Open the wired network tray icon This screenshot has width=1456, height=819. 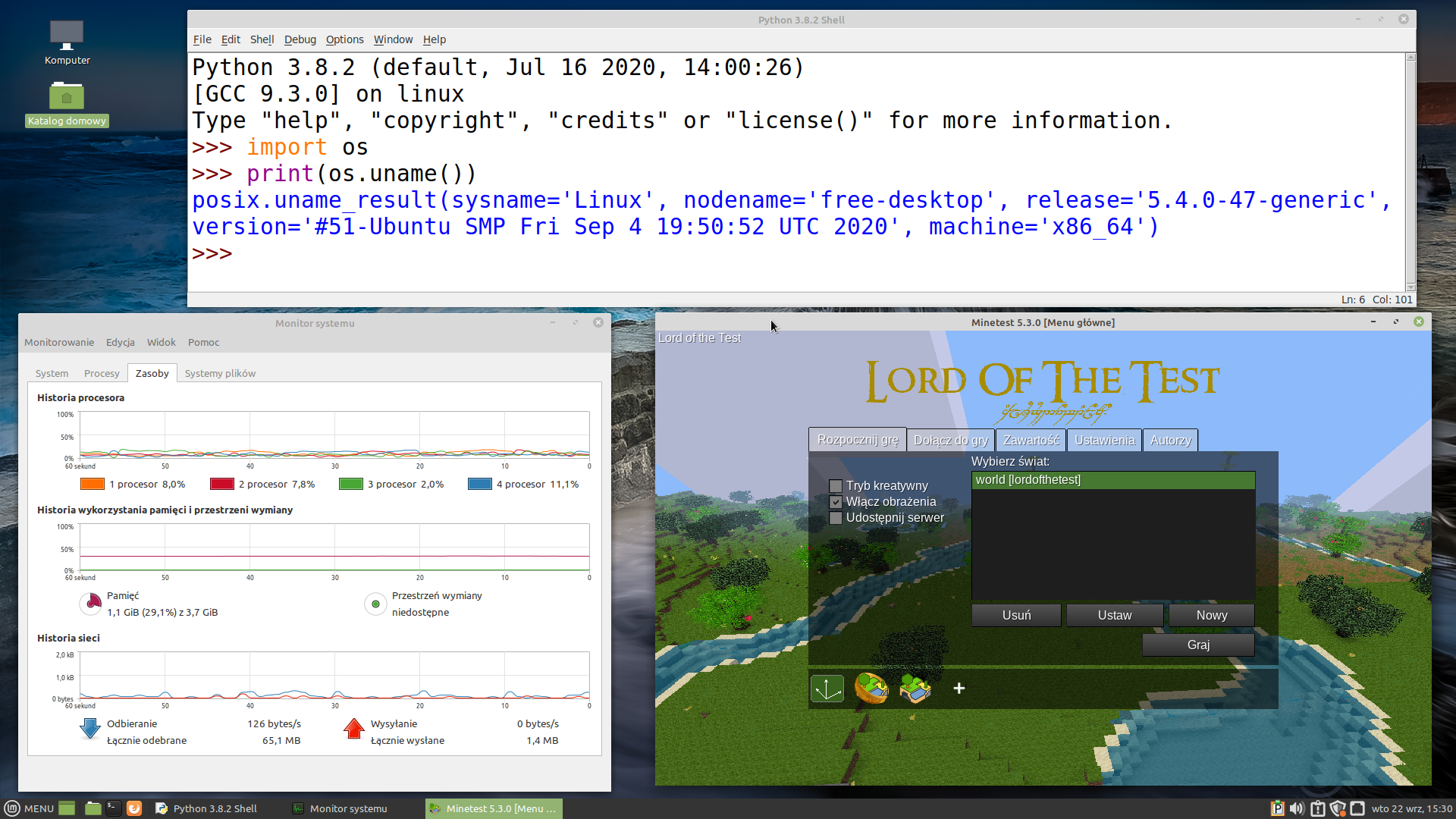pyautogui.click(x=1357, y=808)
